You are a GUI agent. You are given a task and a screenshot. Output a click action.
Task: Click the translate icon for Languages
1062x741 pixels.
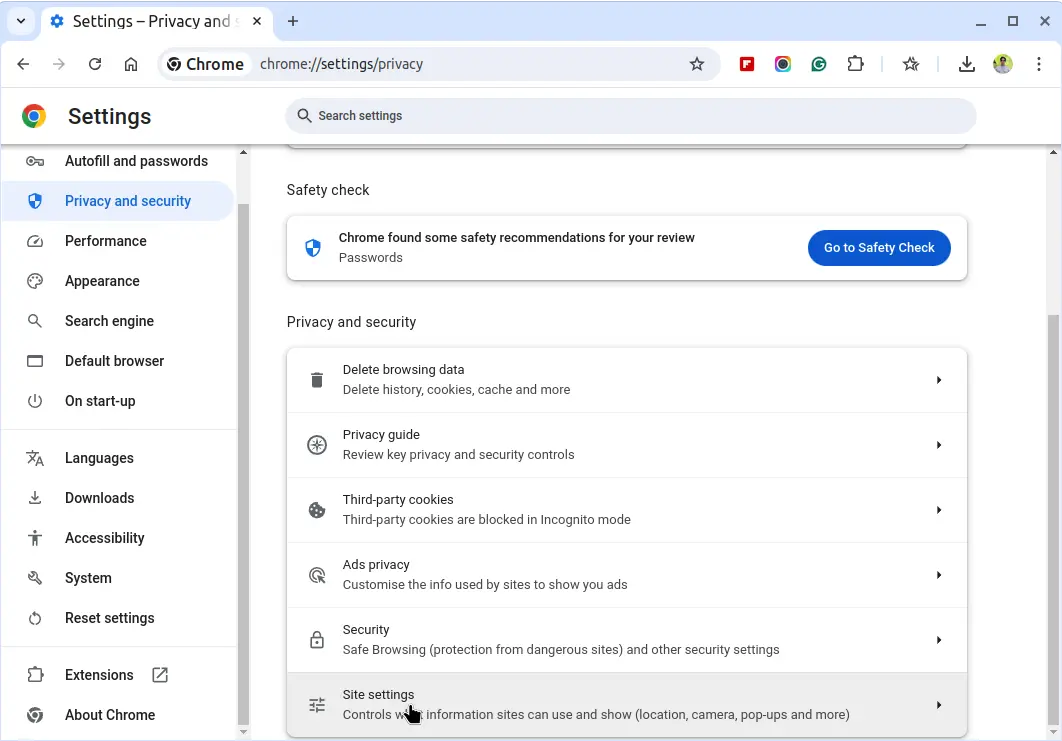(x=35, y=458)
